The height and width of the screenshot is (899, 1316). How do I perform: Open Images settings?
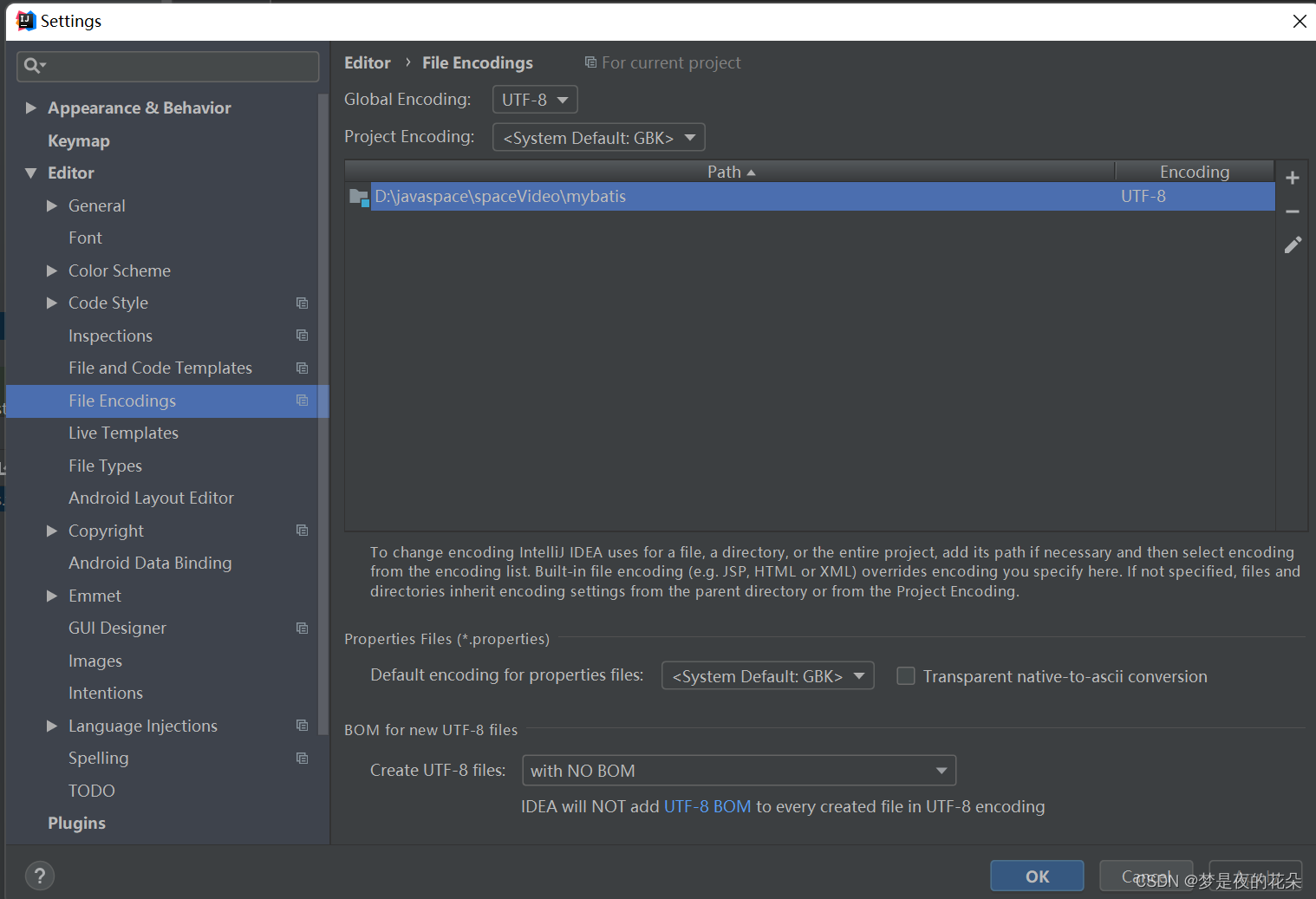pos(95,661)
